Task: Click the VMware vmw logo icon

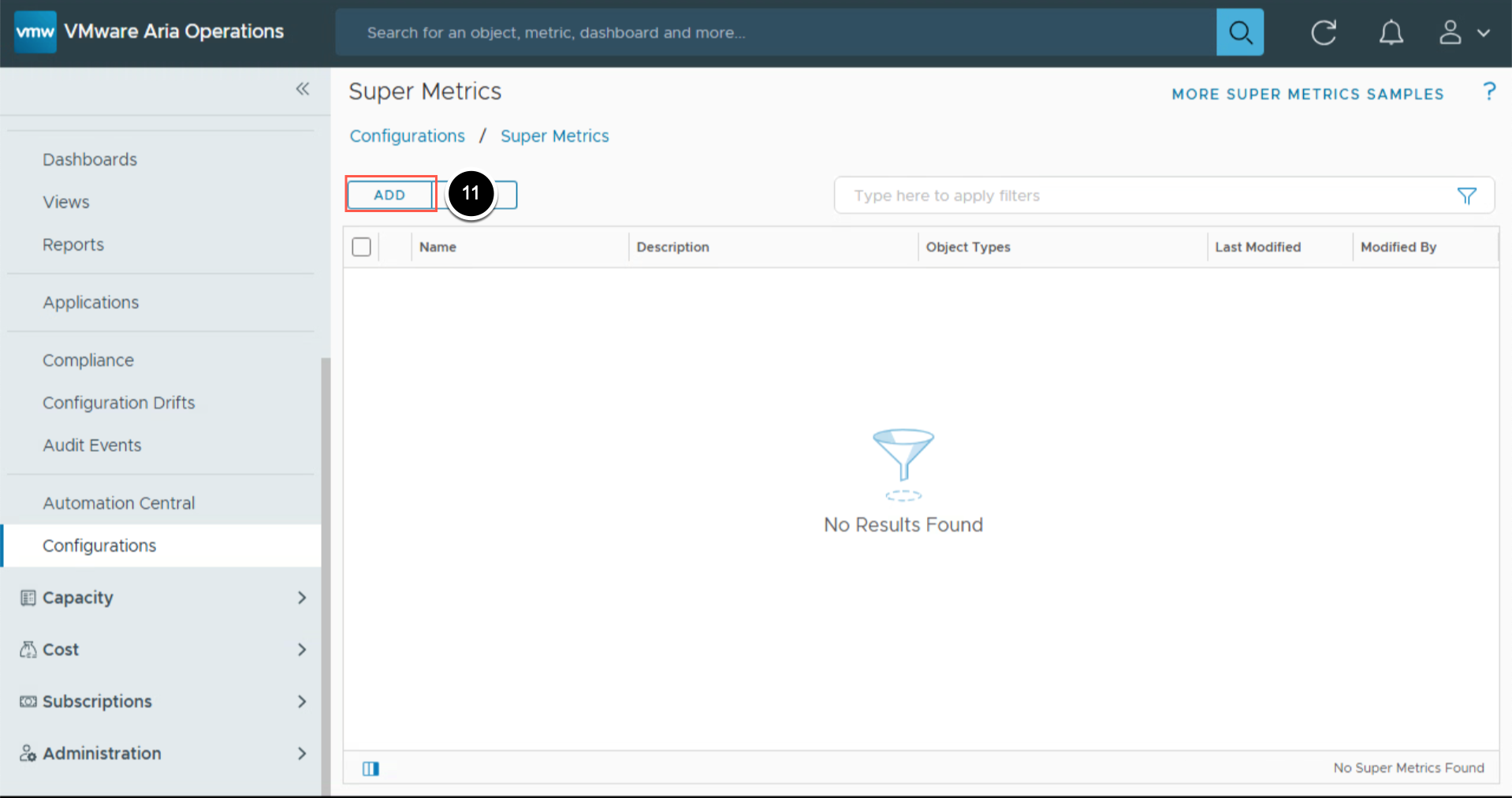Action: click(x=35, y=32)
